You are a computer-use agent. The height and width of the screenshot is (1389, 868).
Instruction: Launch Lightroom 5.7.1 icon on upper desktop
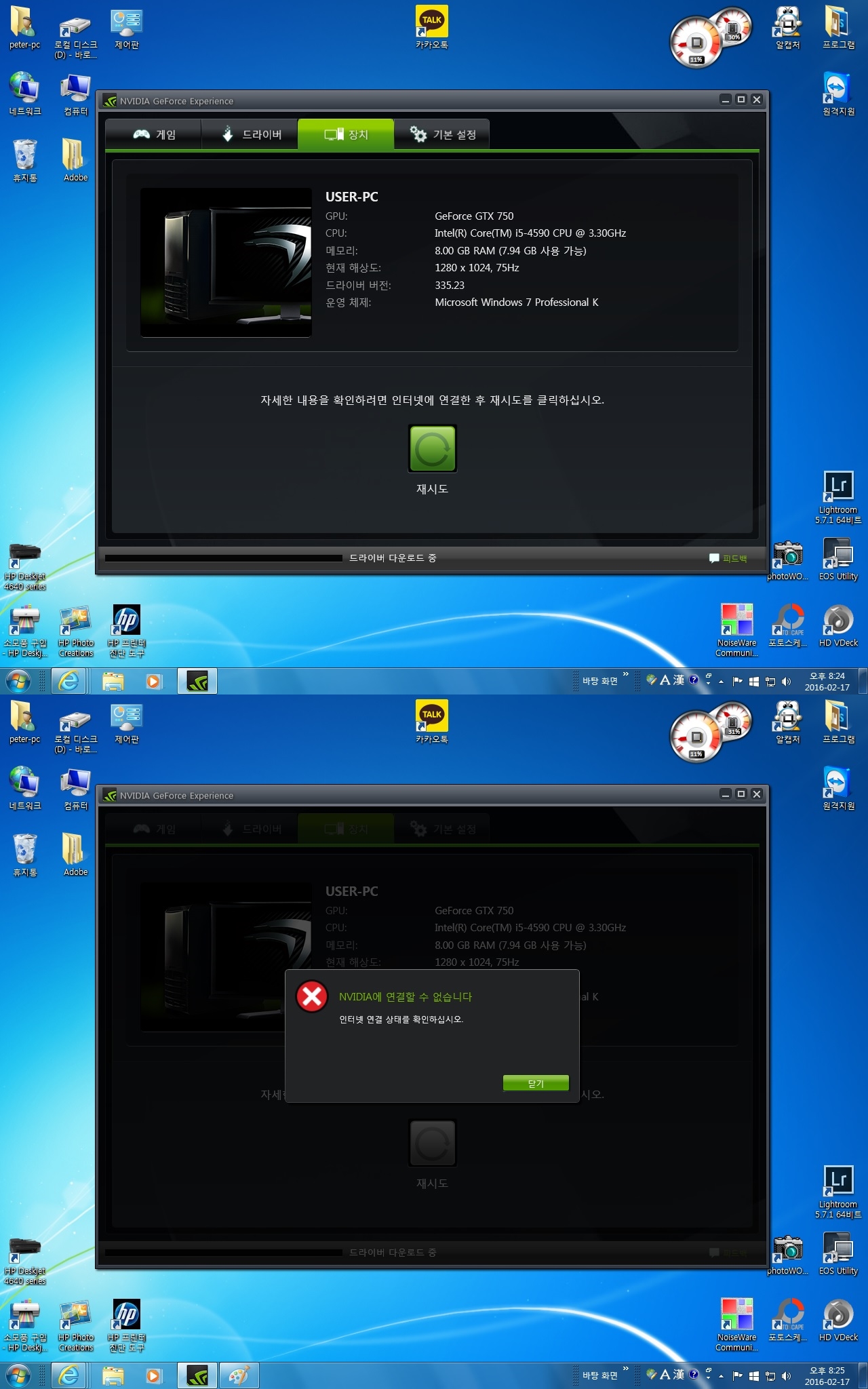pyautogui.click(x=838, y=497)
